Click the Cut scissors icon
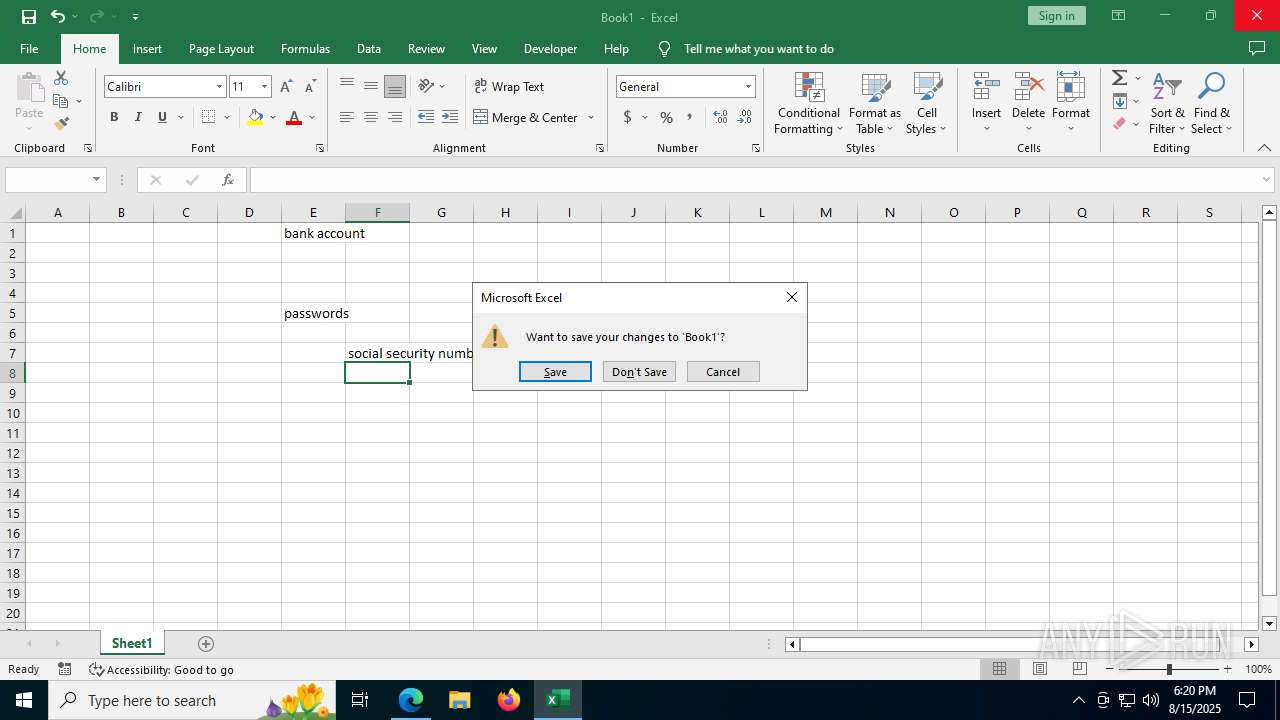Viewport: 1280px width, 720px height. click(x=61, y=78)
